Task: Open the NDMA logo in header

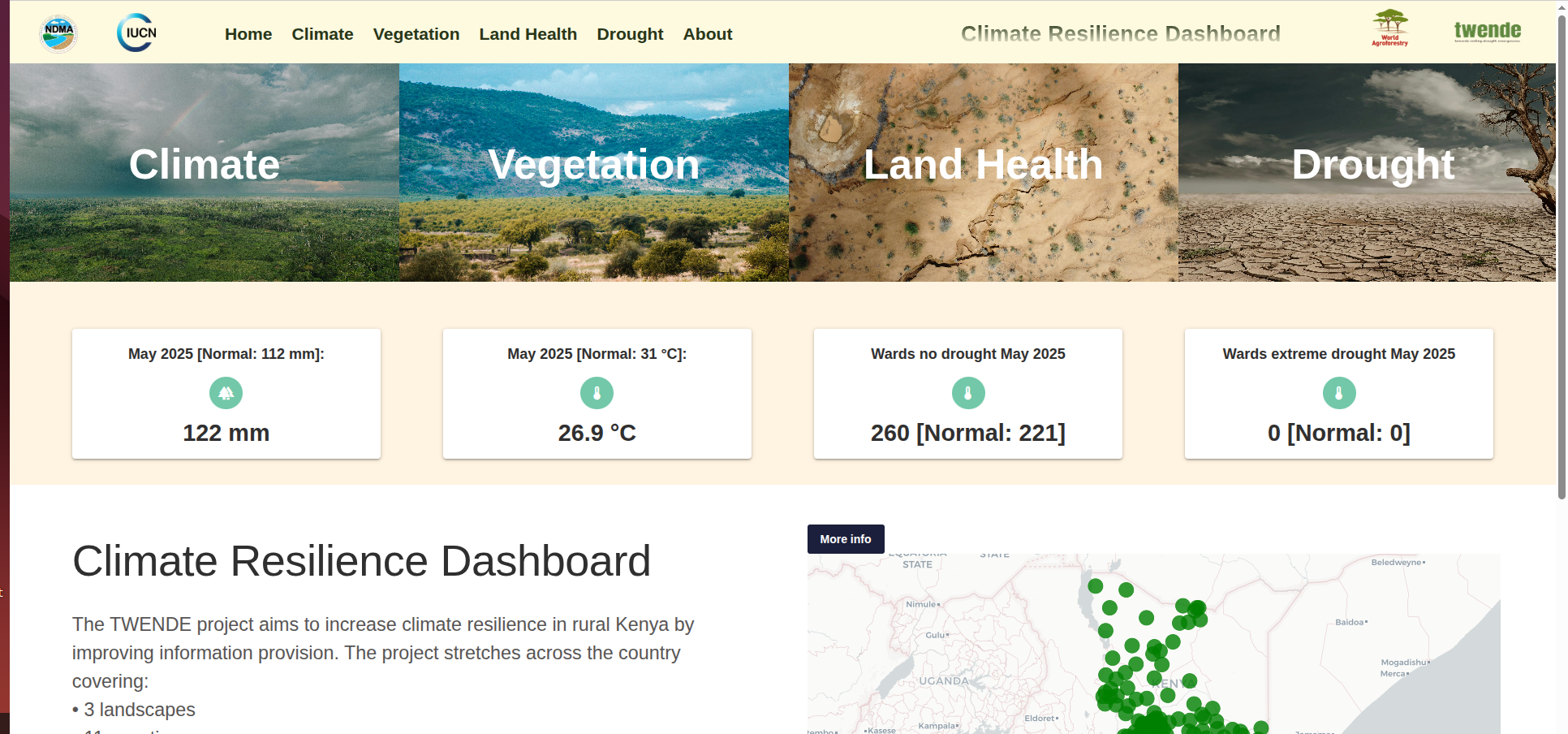Action: (58, 33)
